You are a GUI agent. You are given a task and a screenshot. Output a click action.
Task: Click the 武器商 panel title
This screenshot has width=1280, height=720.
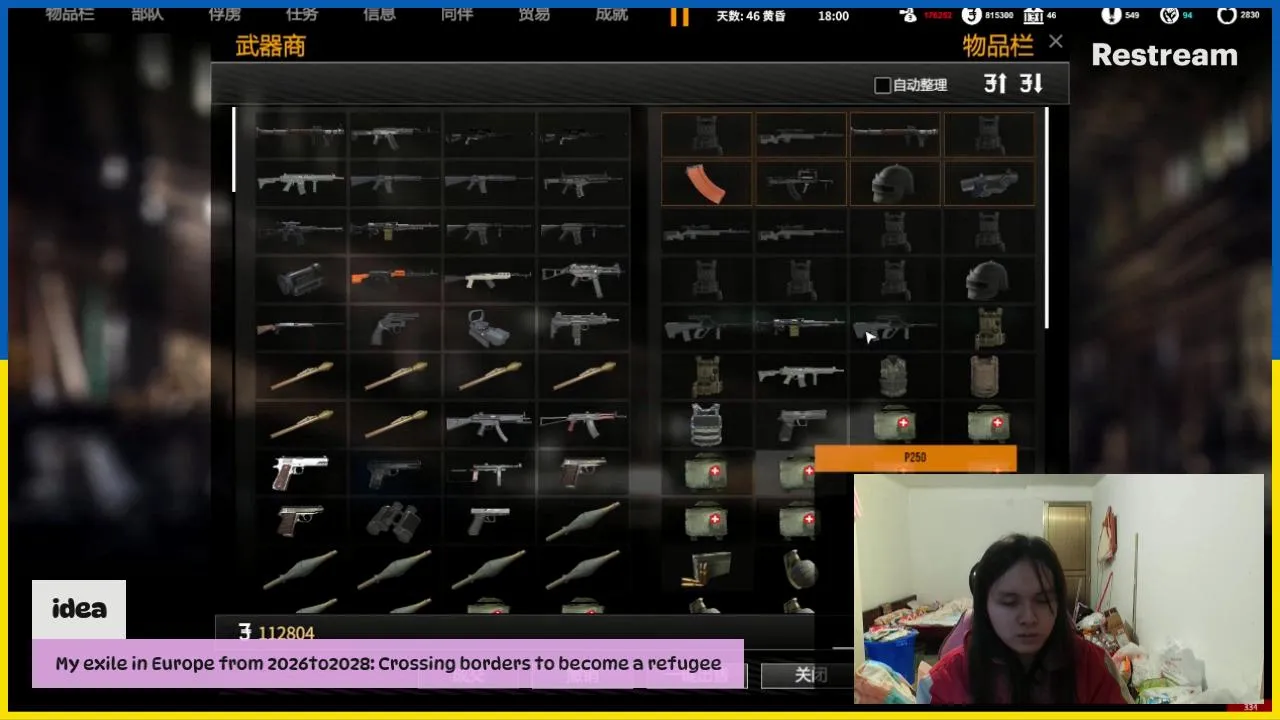[x=270, y=46]
